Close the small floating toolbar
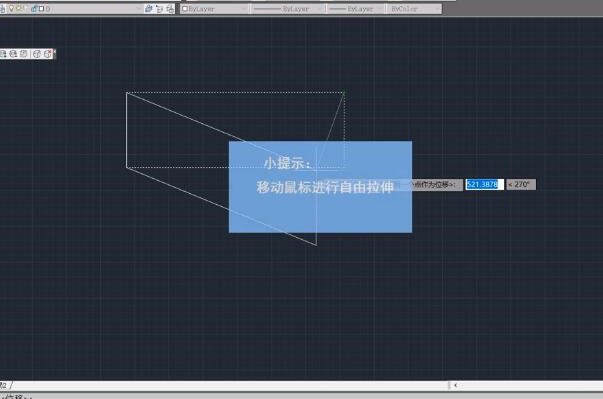 [55, 51]
